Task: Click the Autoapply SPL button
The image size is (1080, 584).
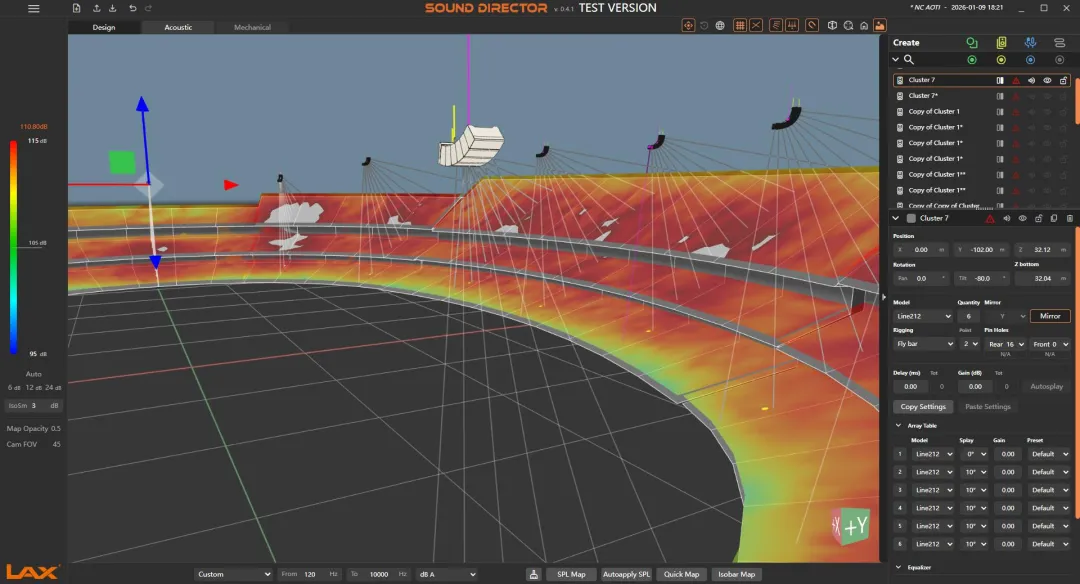Action: 626,574
